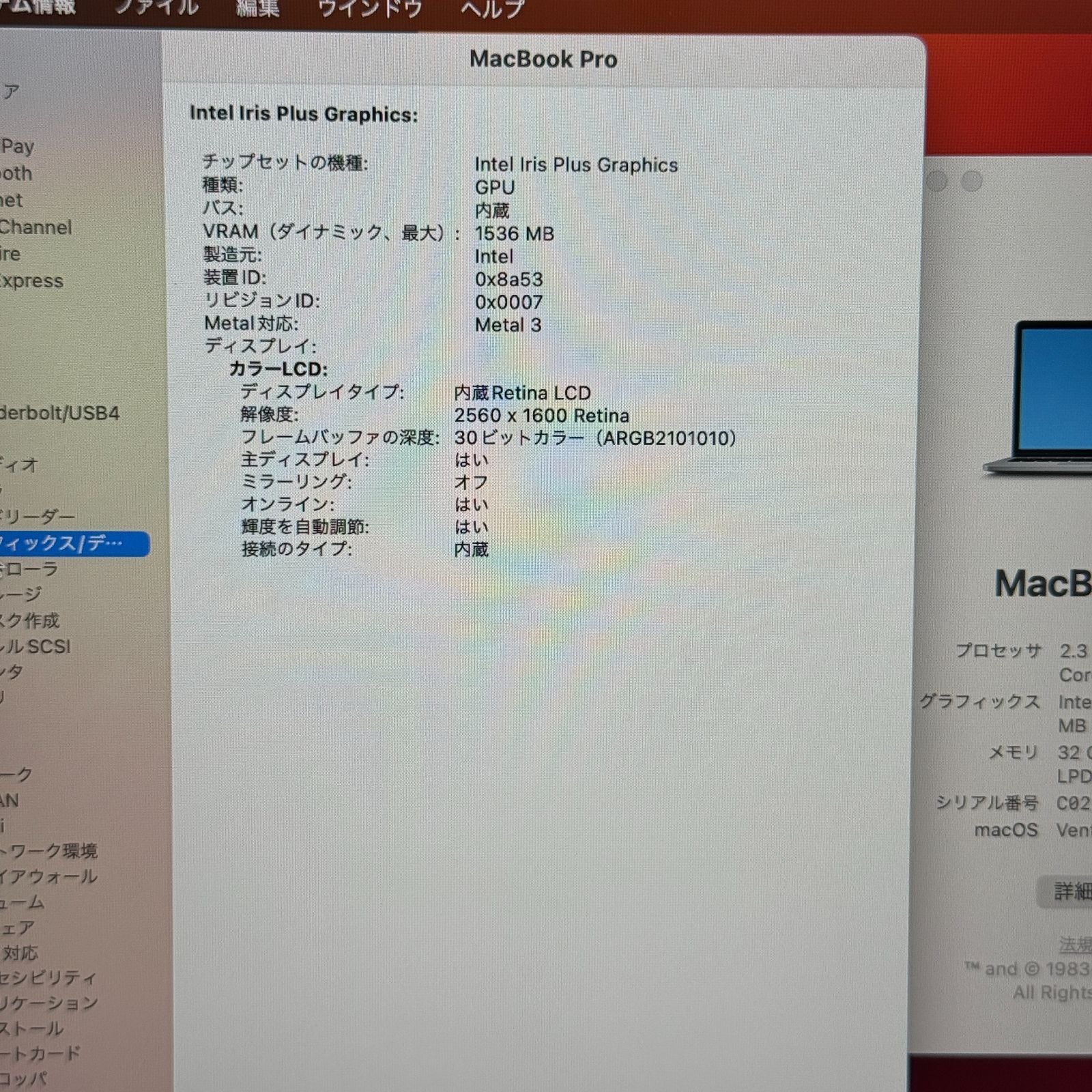Click the 'MacBook Pro' window title
The height and width of the screenshot is (1092, 1092).
pos(543,59)
